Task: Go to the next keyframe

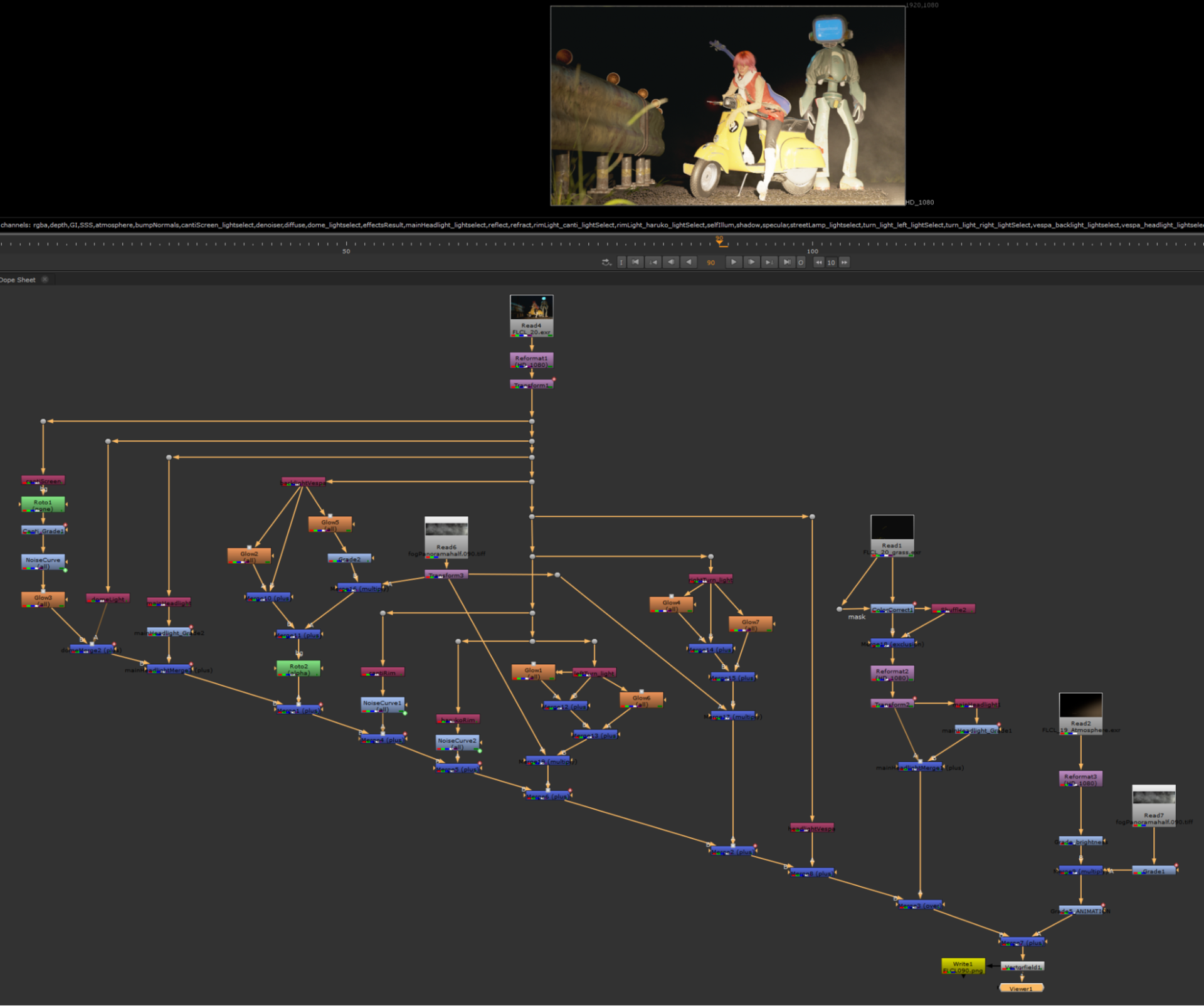Action: coord(769,262)
